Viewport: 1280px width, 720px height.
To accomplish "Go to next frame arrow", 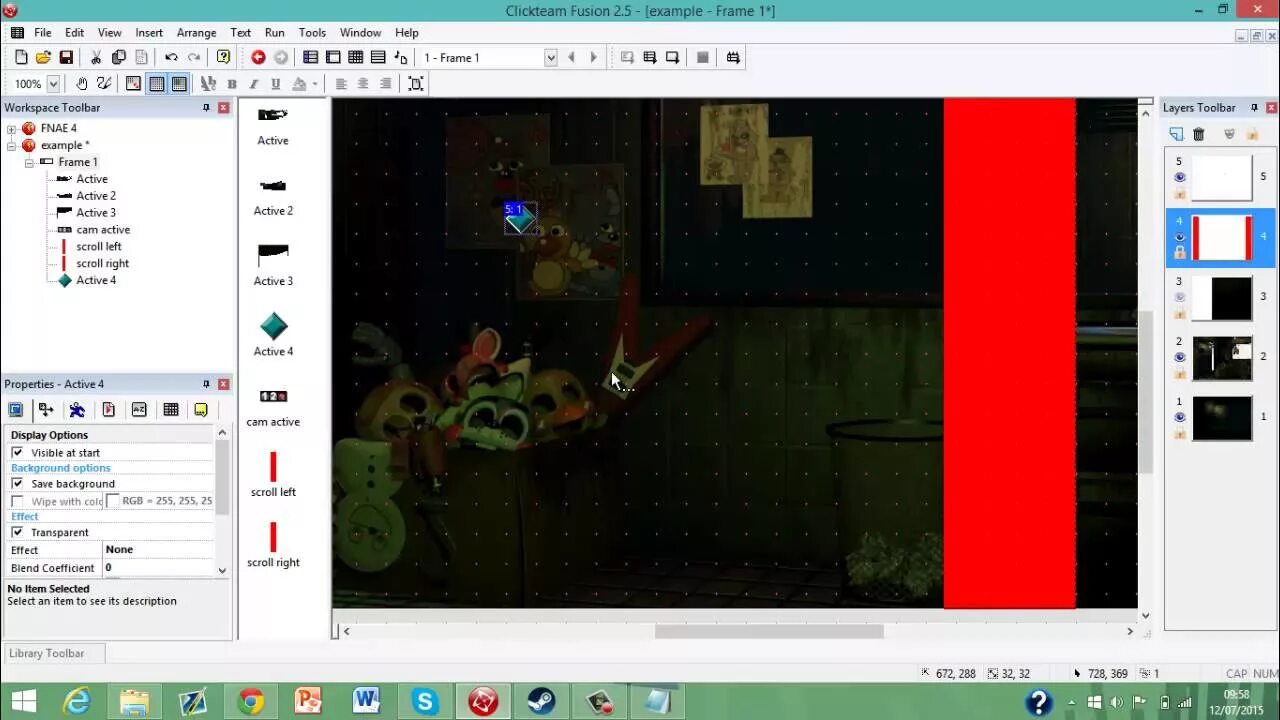I will (x=593, y=58).
